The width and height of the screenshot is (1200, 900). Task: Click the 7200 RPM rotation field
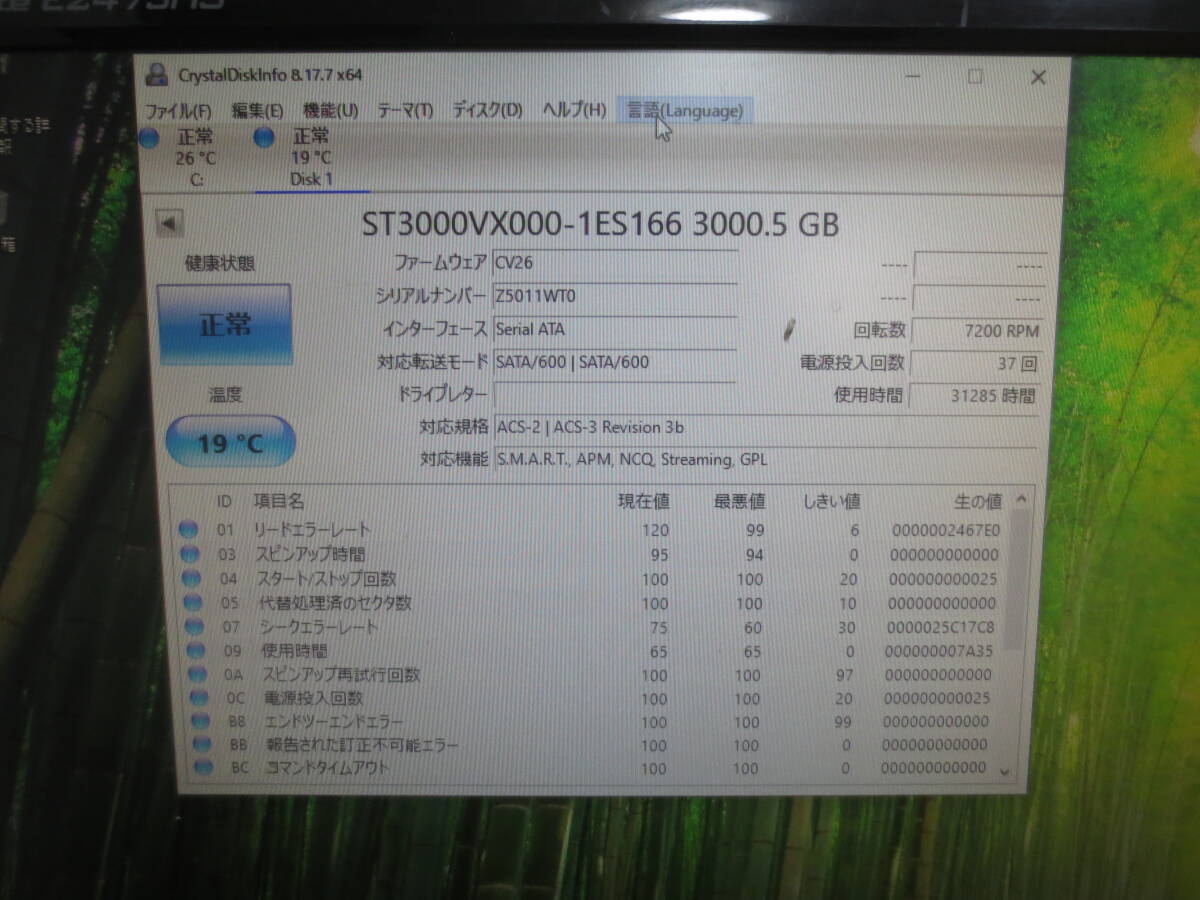pyautogui.click(x=976, y=330)
